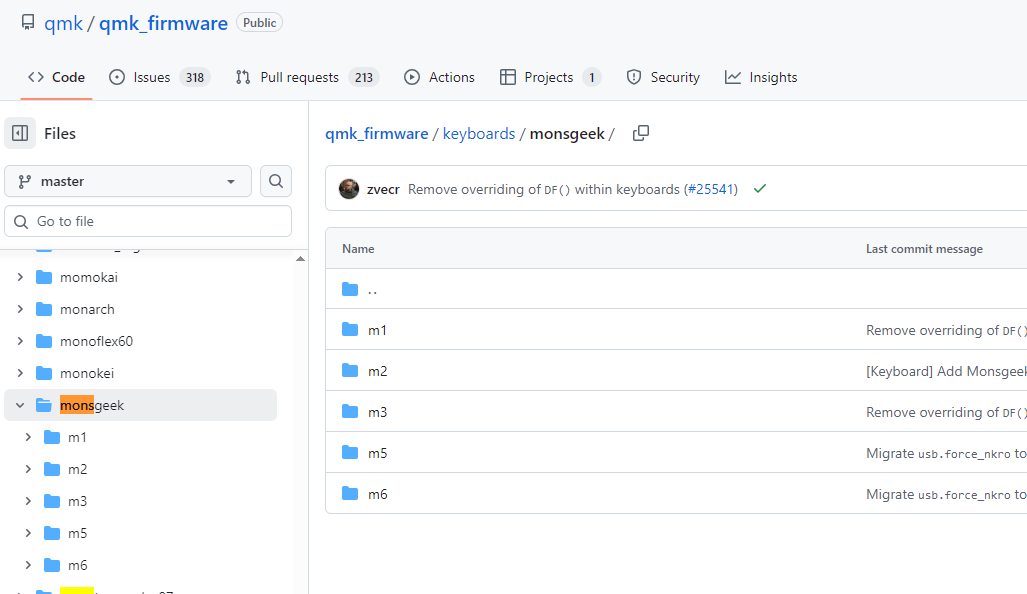Click the keyboards breadcrumb link
Screen dimensions: 1027x594
coord(479,133)
